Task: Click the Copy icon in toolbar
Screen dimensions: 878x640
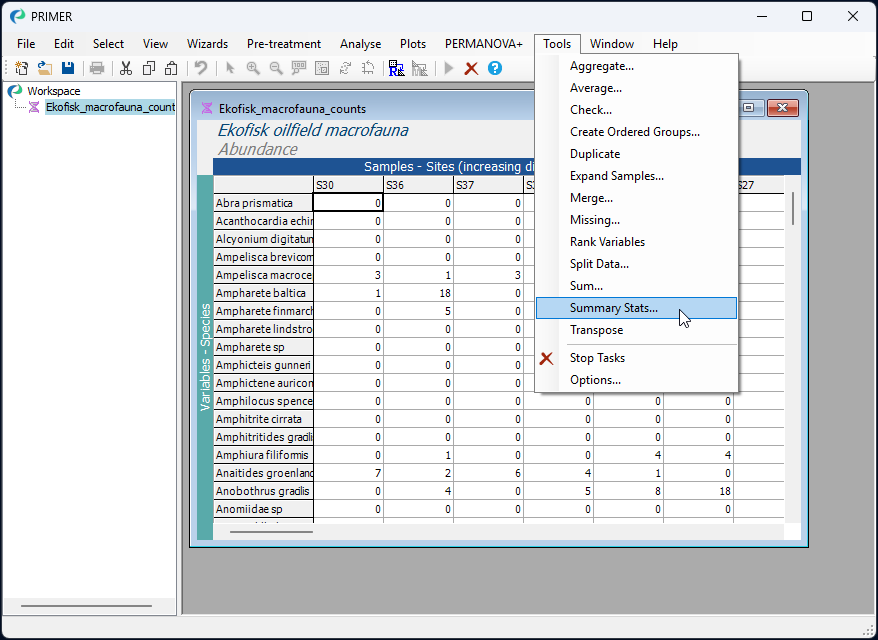Action: [x=148, y=68]
